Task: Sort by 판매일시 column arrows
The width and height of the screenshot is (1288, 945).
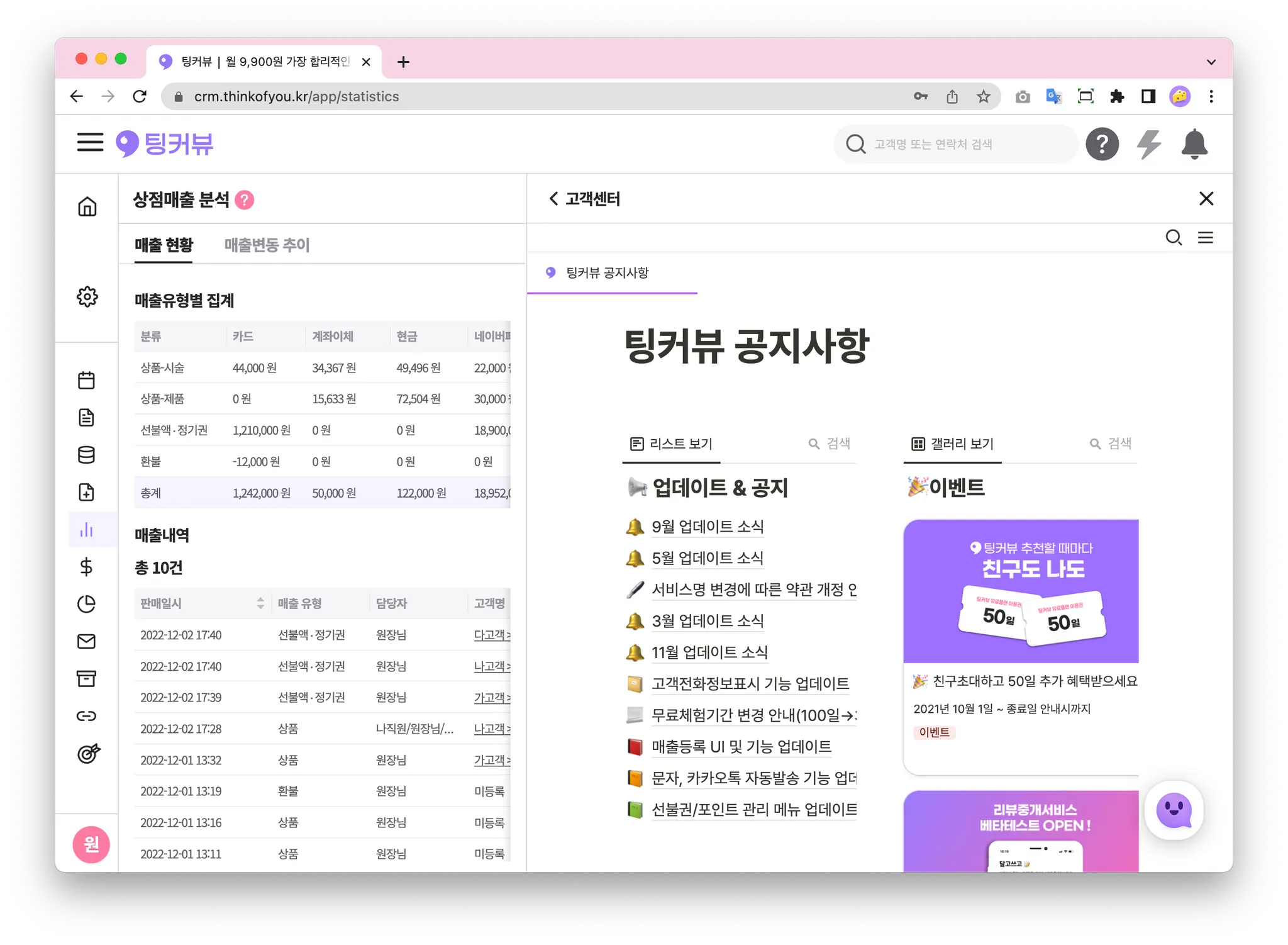Action: coord(260,603)
